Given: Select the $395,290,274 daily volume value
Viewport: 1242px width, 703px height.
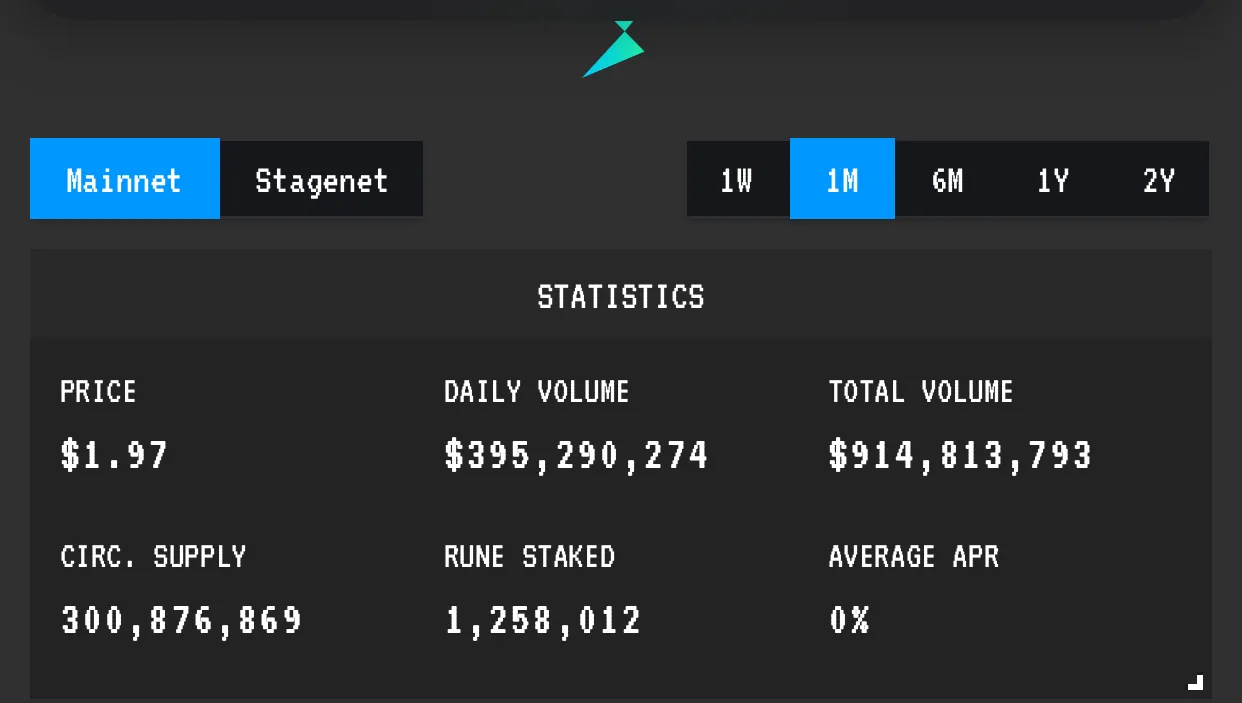Looking at the screenshot, I should coord(577,455).
